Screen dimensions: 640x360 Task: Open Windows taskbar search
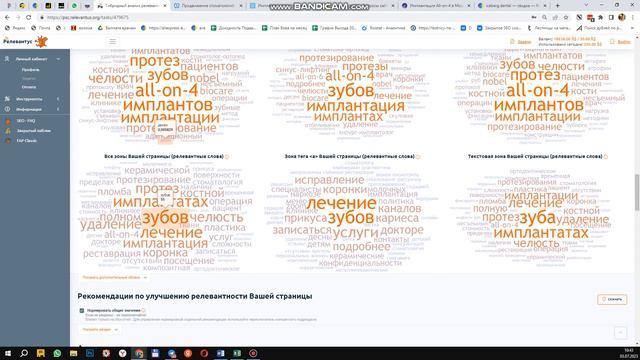[x=24, y=353]
